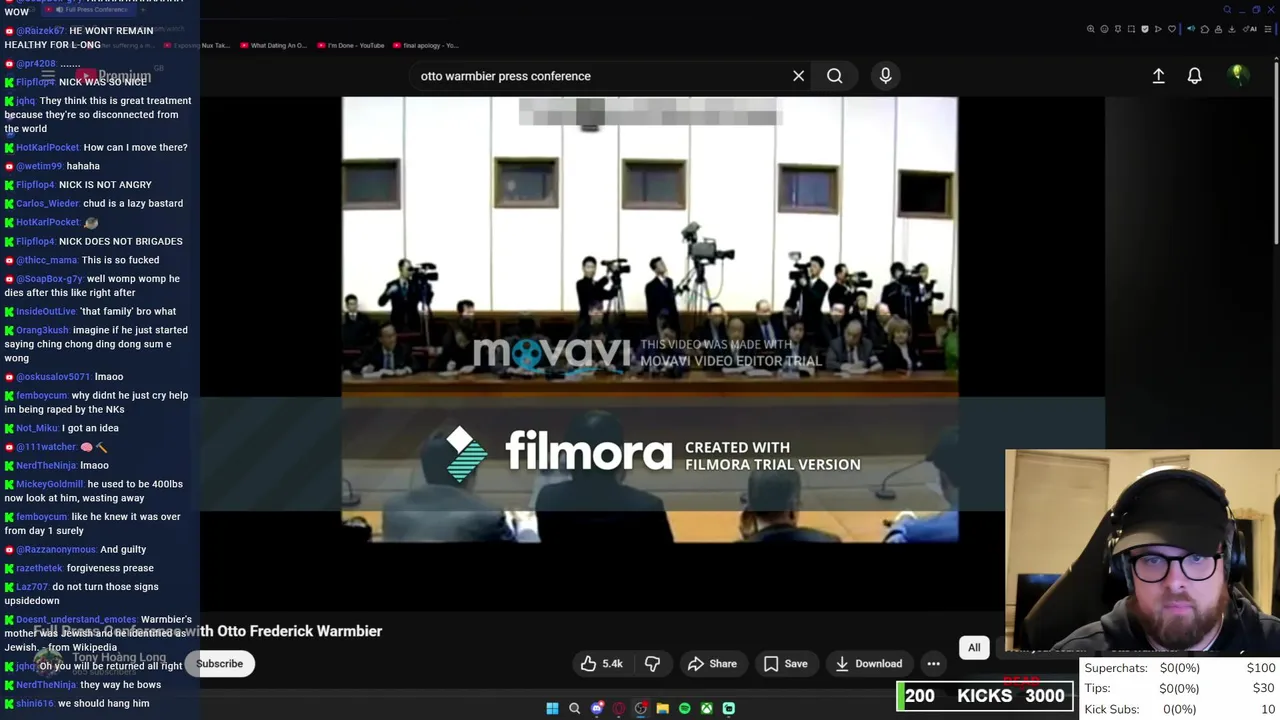The height and width of the screenshot is (720, 1280).
Task: Click username HotKarlPocket asking How can I move
Action: click(47, 147)
